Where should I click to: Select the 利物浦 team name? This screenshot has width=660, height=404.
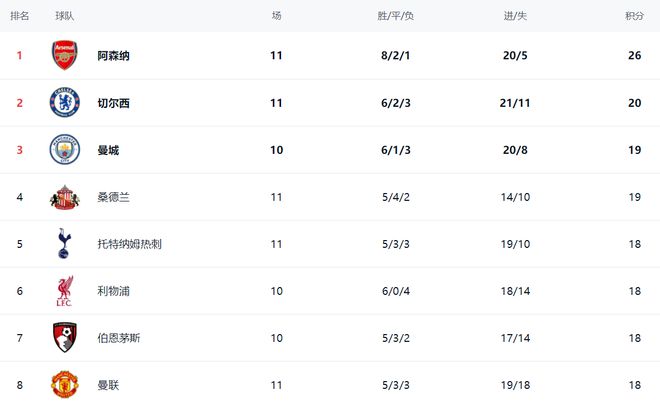tap(113, 291)
